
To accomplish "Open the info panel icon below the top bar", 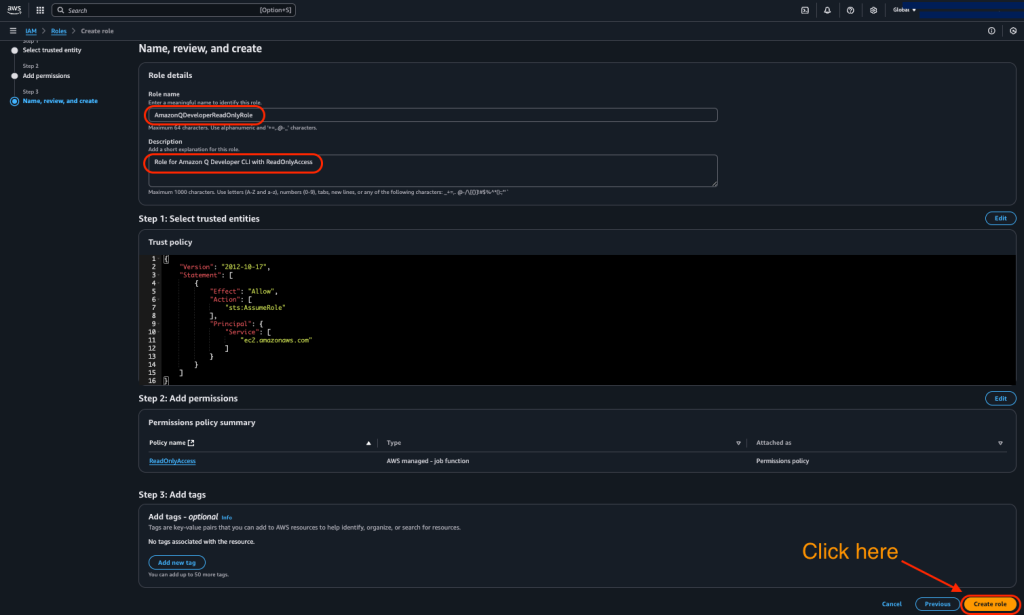I will coord(991,31).
